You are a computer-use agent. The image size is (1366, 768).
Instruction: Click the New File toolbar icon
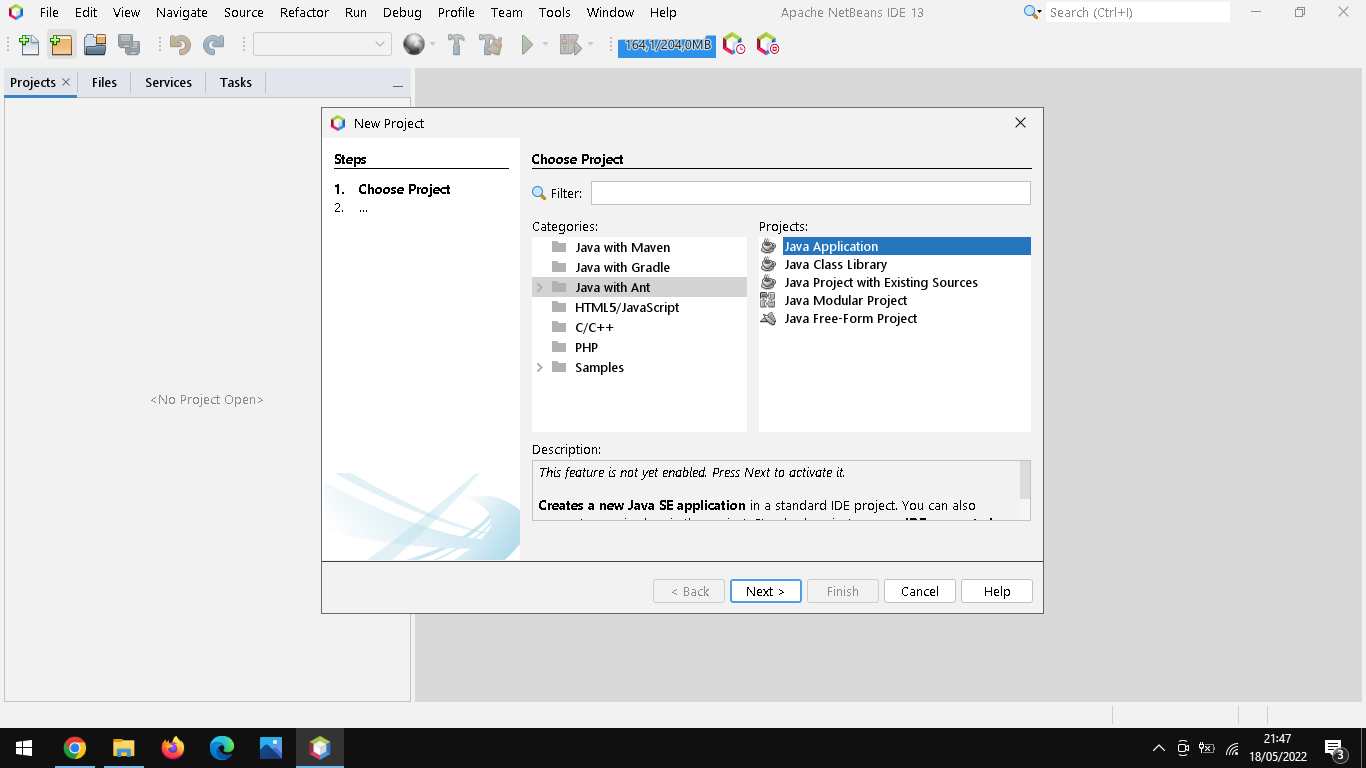pyautogui.click(x=29, y=44)
